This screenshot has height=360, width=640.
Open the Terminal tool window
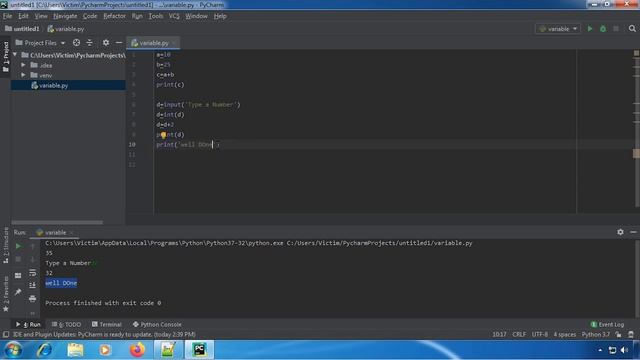point(107,324)
